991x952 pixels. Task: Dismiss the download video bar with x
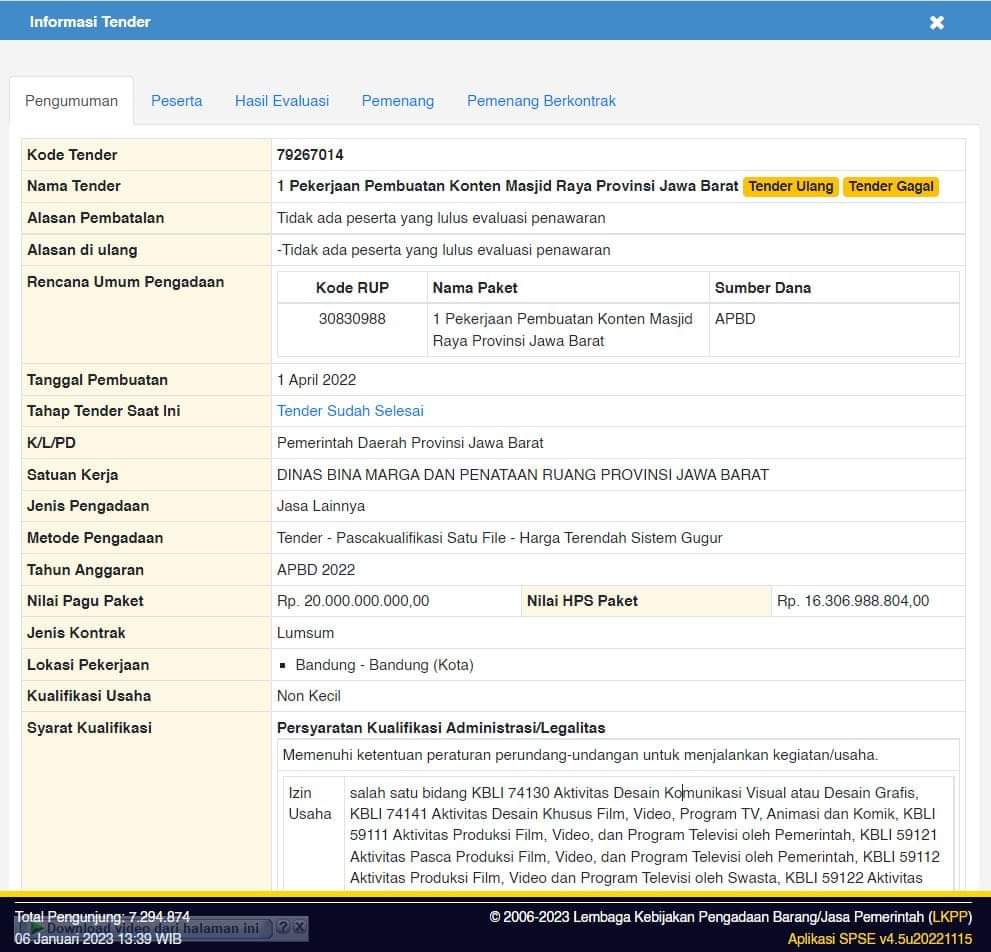click(x=300, y=927)
